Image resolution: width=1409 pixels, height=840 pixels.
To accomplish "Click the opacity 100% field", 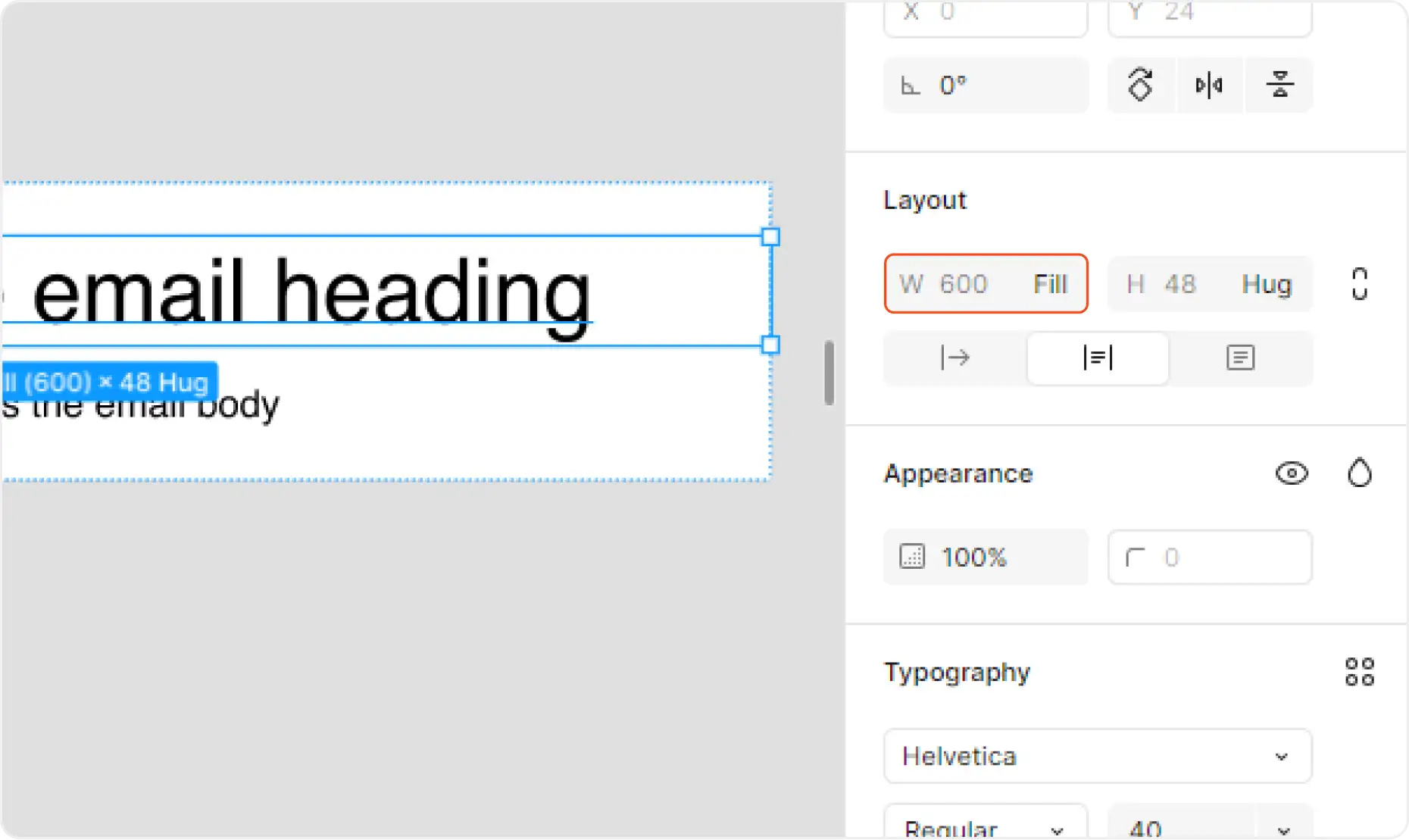I will 985,557.
